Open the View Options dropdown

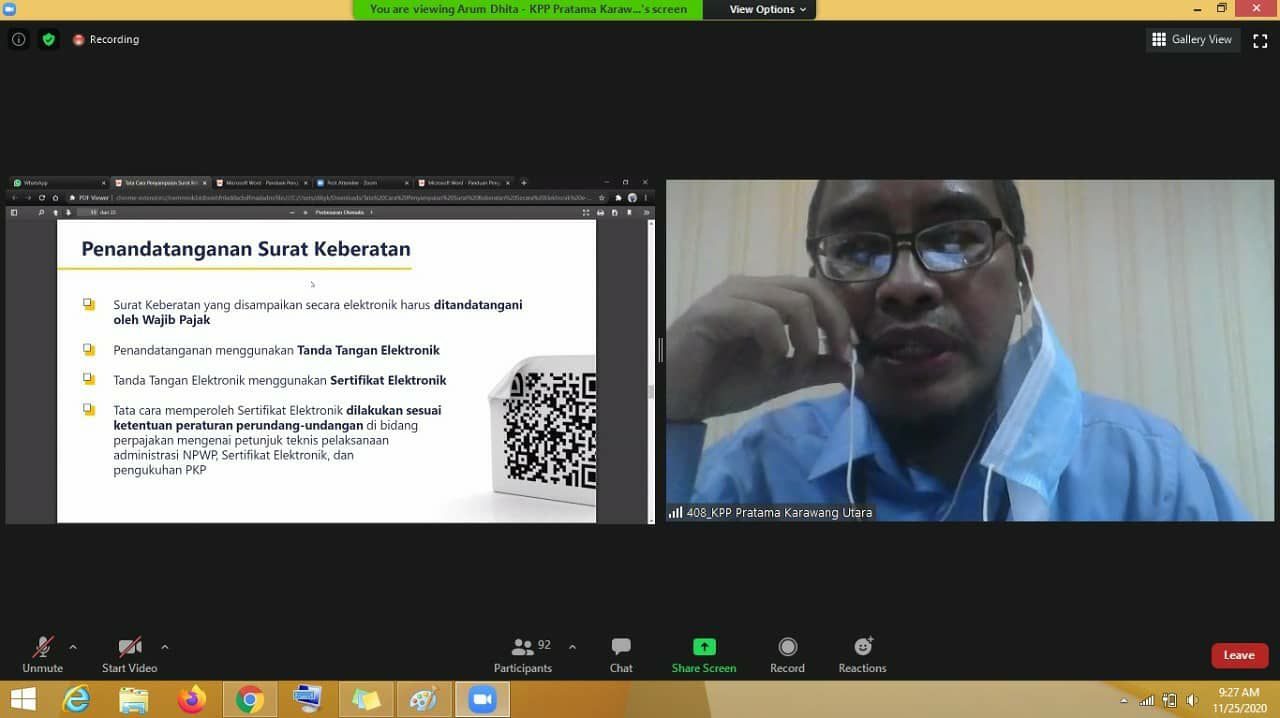pos(760,9)
